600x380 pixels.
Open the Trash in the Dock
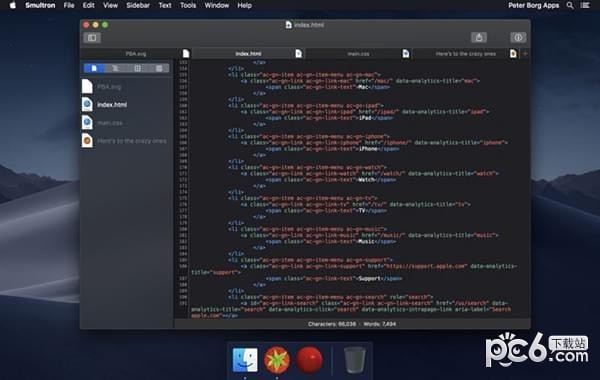[x=354, y=360]
